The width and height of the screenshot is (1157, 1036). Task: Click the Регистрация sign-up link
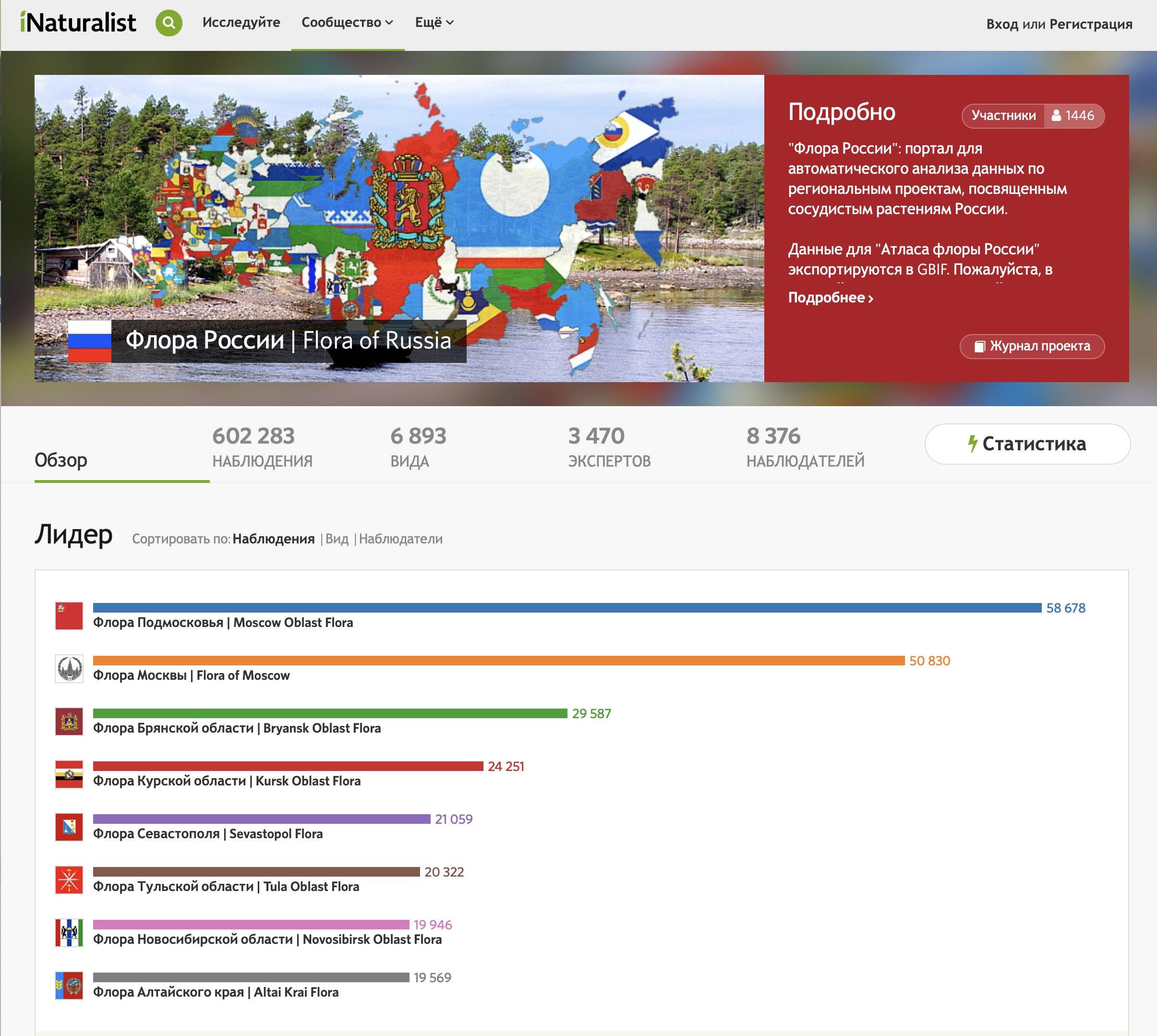click(x=1091, y=24)
